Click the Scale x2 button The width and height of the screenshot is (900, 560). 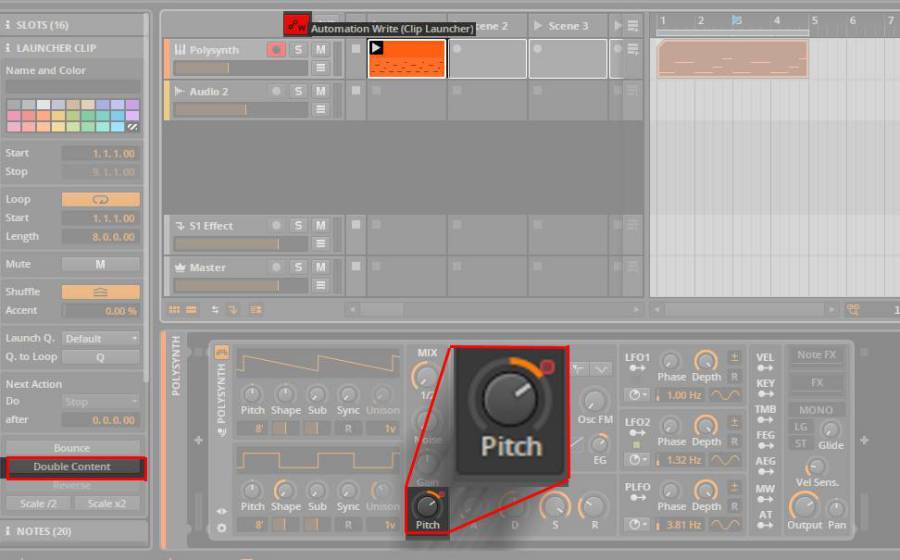[x=105, y=503]
